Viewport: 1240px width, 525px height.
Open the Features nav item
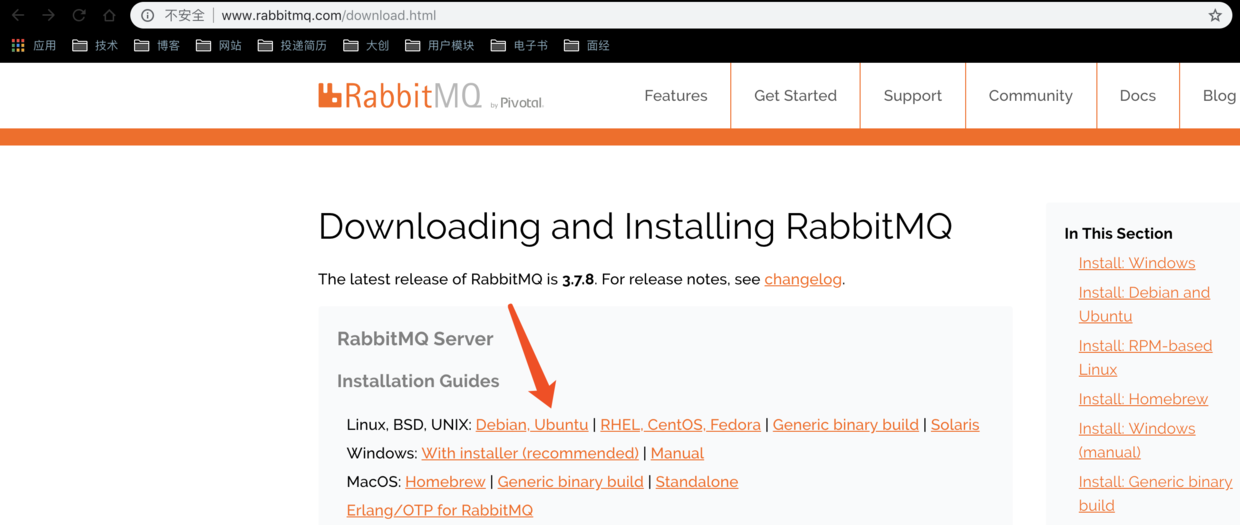tap(676, 96)
